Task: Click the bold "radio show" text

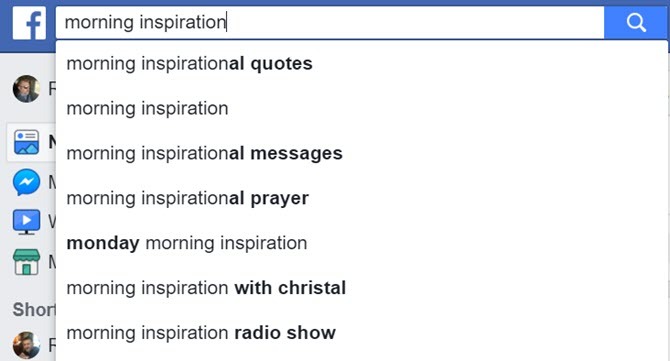Action: 285,333
